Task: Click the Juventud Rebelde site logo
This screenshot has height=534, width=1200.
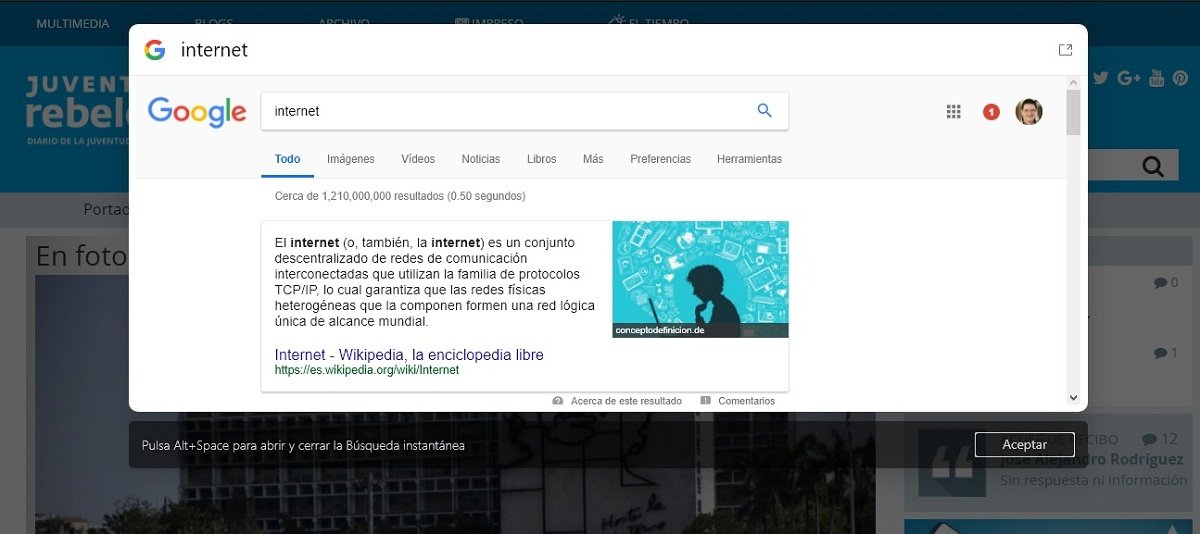Action: (78, 109)
